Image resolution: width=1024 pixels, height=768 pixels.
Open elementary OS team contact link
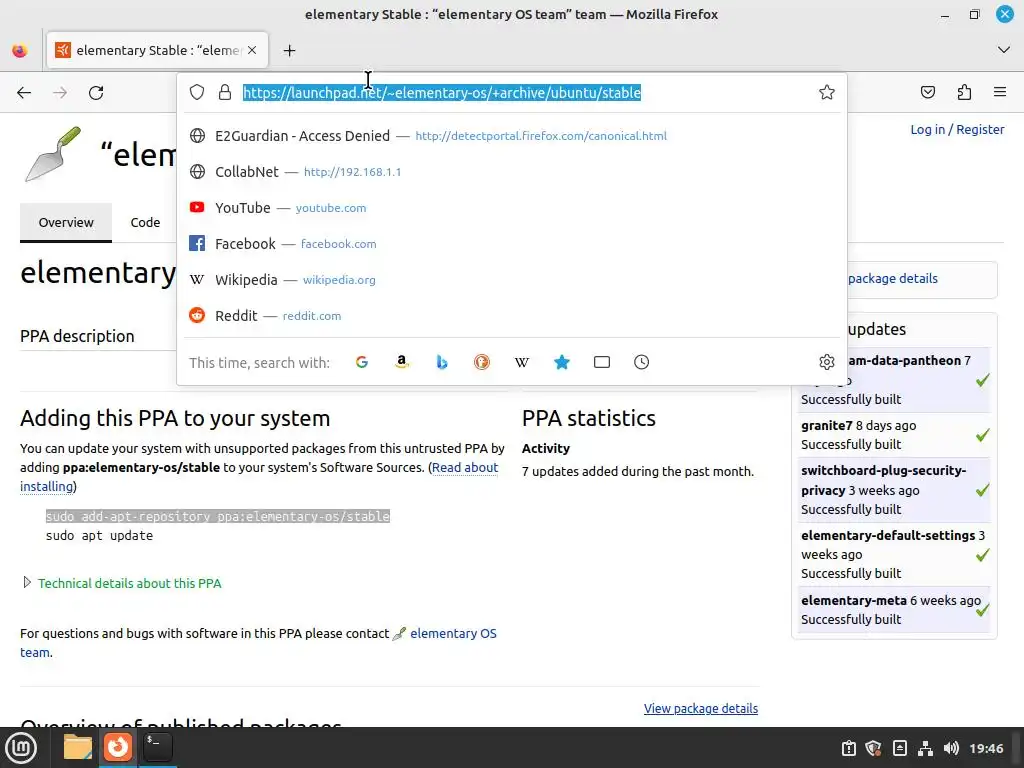pos(453,633)
